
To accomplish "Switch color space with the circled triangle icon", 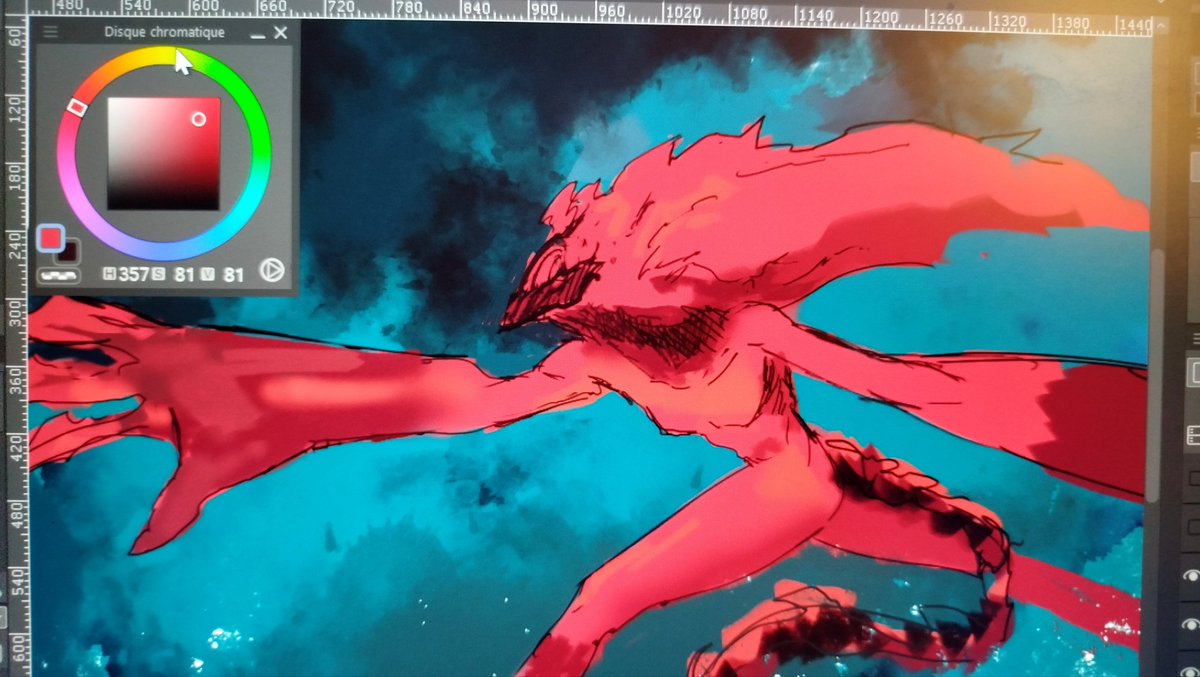I will click(x=270, y=270).
